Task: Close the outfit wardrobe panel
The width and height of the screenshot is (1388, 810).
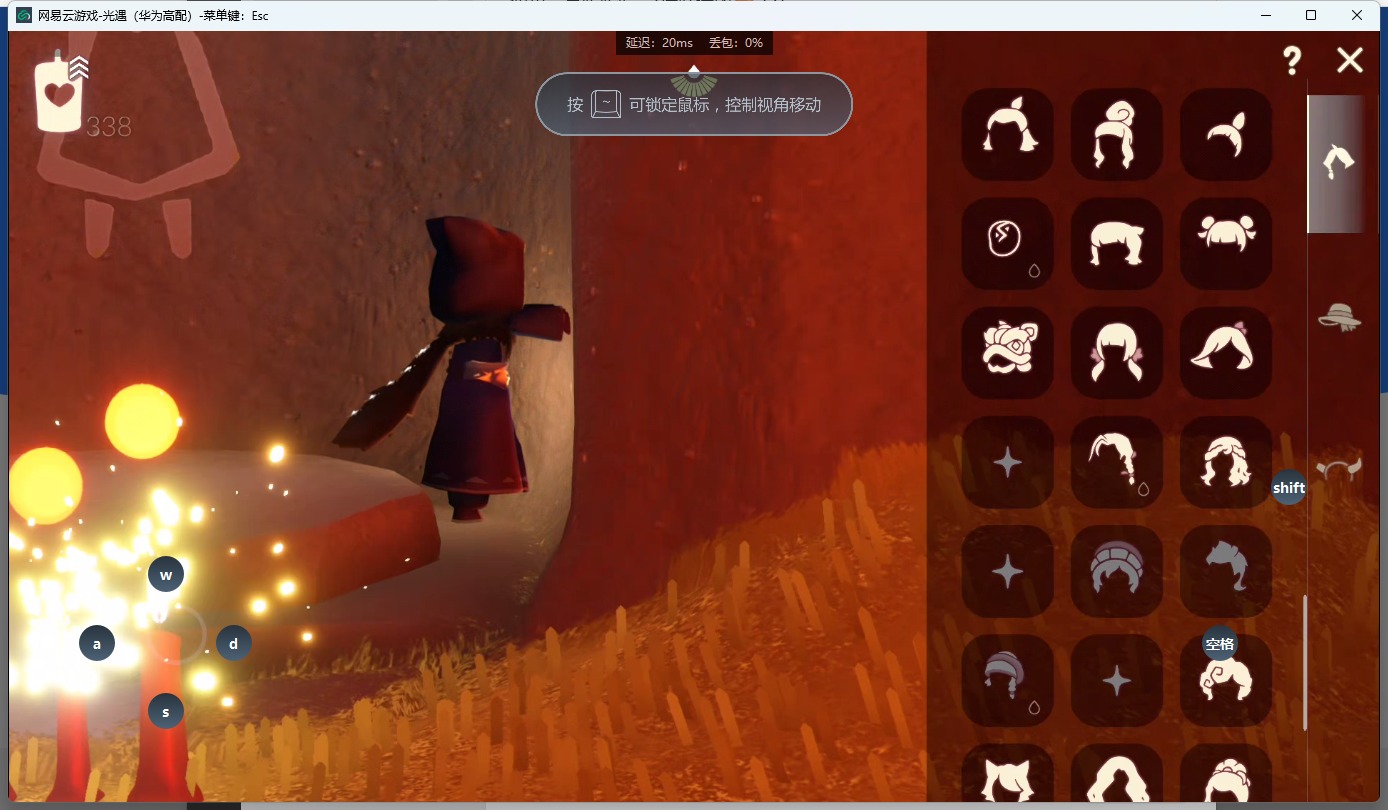Action: point(1350,61)
